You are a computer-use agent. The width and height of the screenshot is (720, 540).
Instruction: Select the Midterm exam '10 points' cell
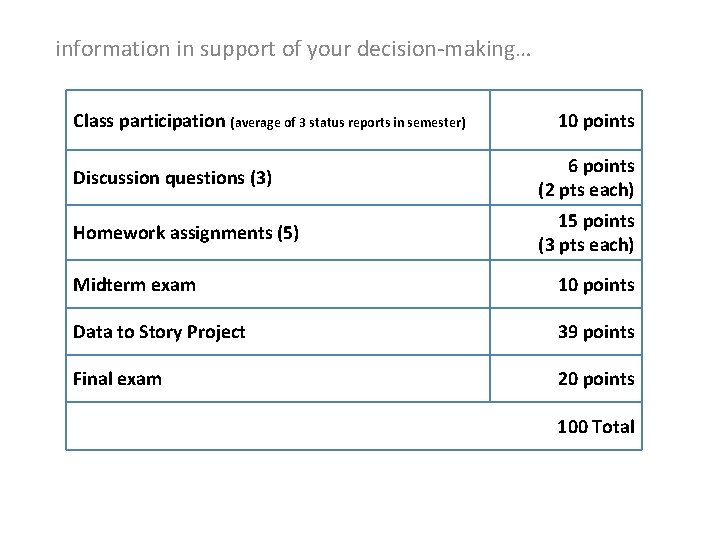[595, 285]
